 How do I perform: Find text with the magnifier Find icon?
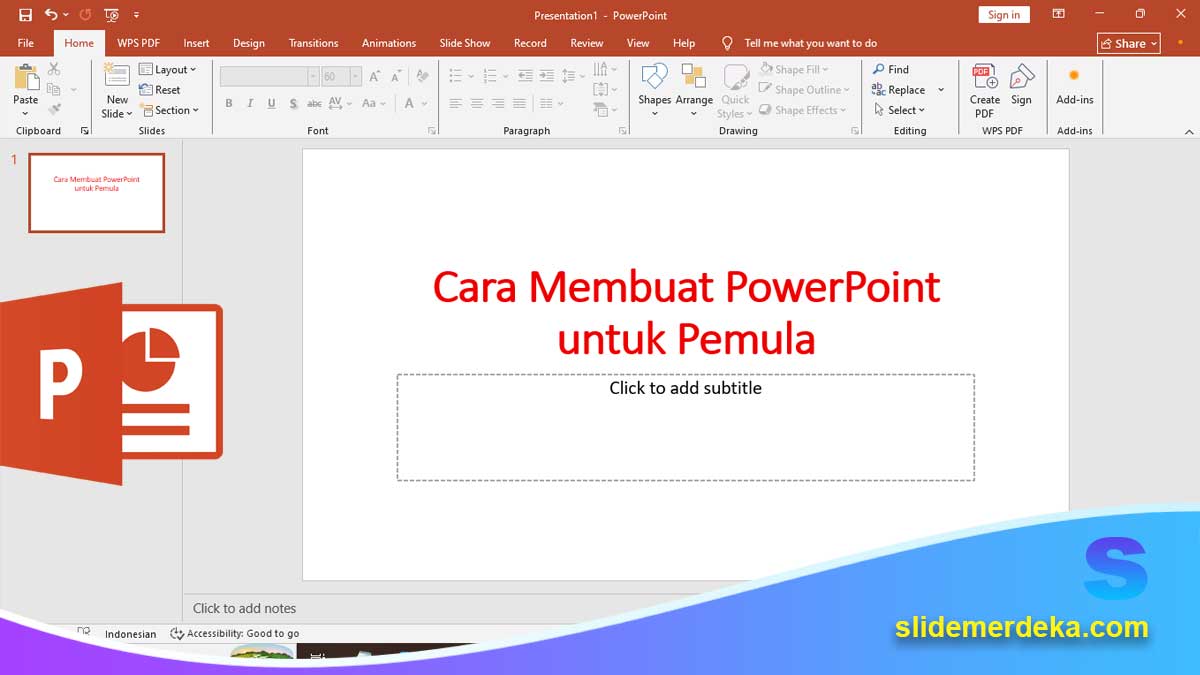coord(891,69)
